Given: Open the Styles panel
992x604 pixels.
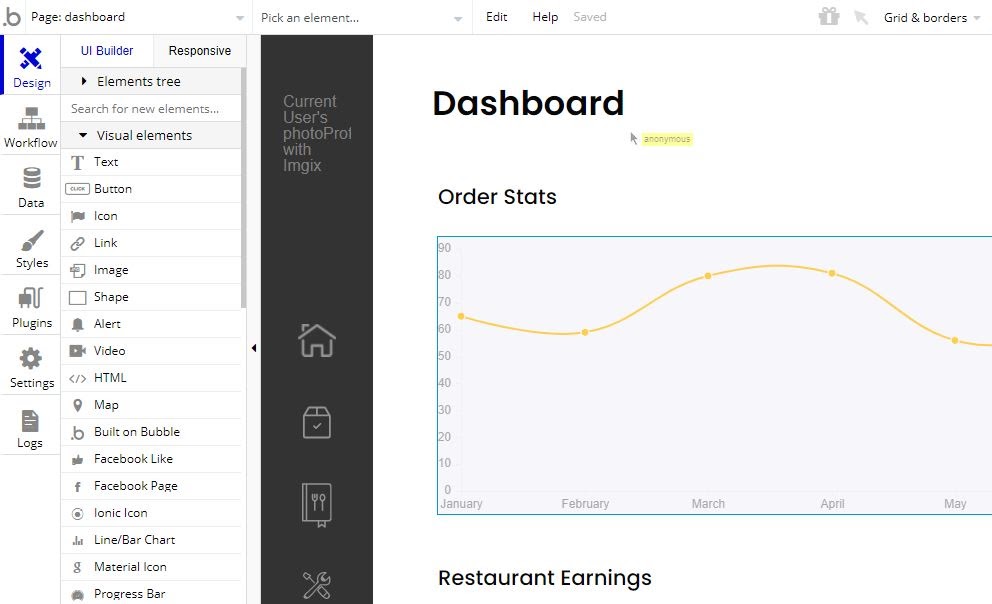Looking at the screenshot, I should [30, 247].
